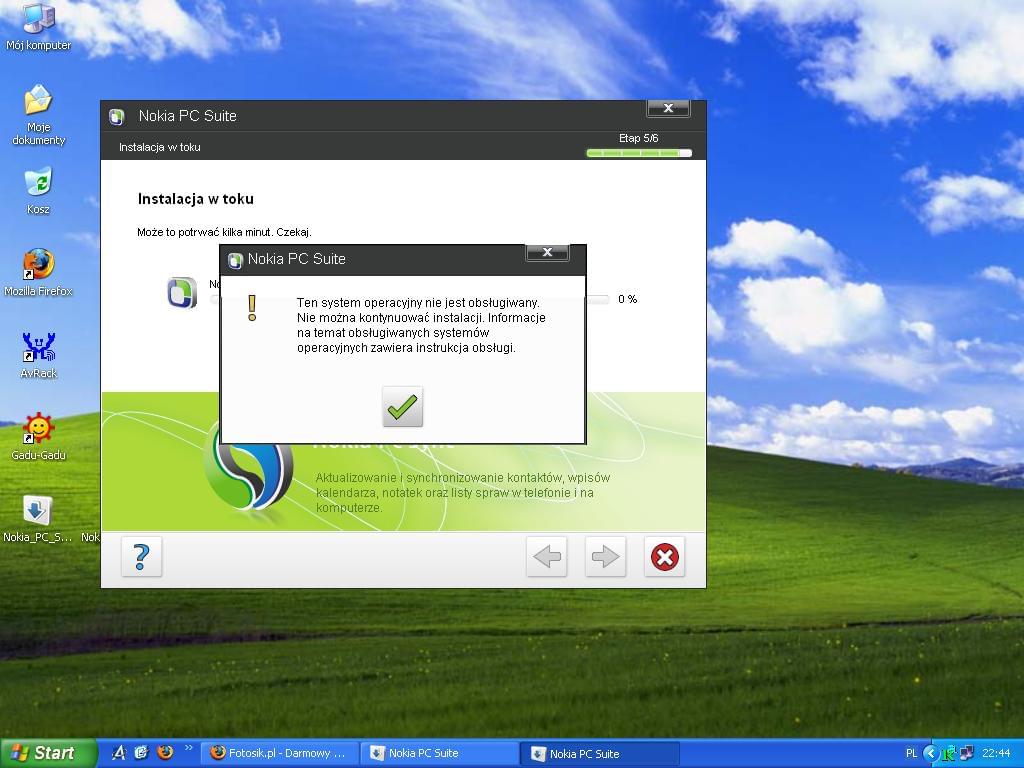Click the Nokia PC Suite icon in the error dialog title
Screen dimensions: 1024x768
(234, 261)
